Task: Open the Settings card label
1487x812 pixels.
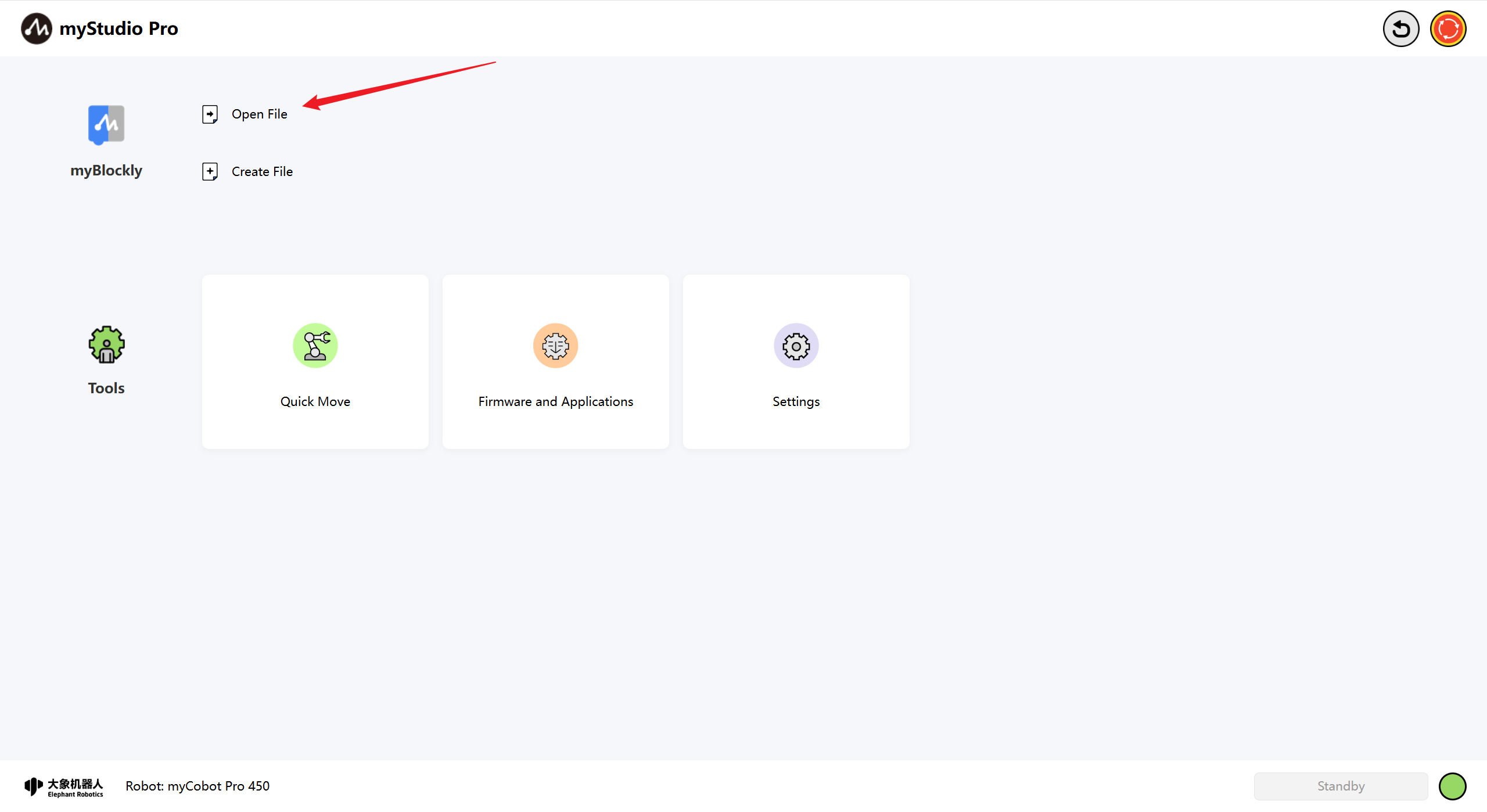Action: pos(796,401)
